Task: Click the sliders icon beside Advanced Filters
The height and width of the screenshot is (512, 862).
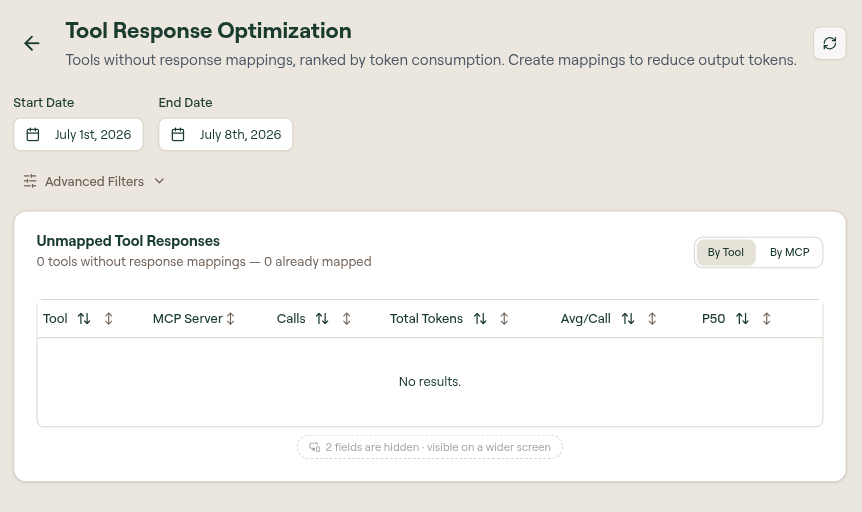Action: [30, 181]
